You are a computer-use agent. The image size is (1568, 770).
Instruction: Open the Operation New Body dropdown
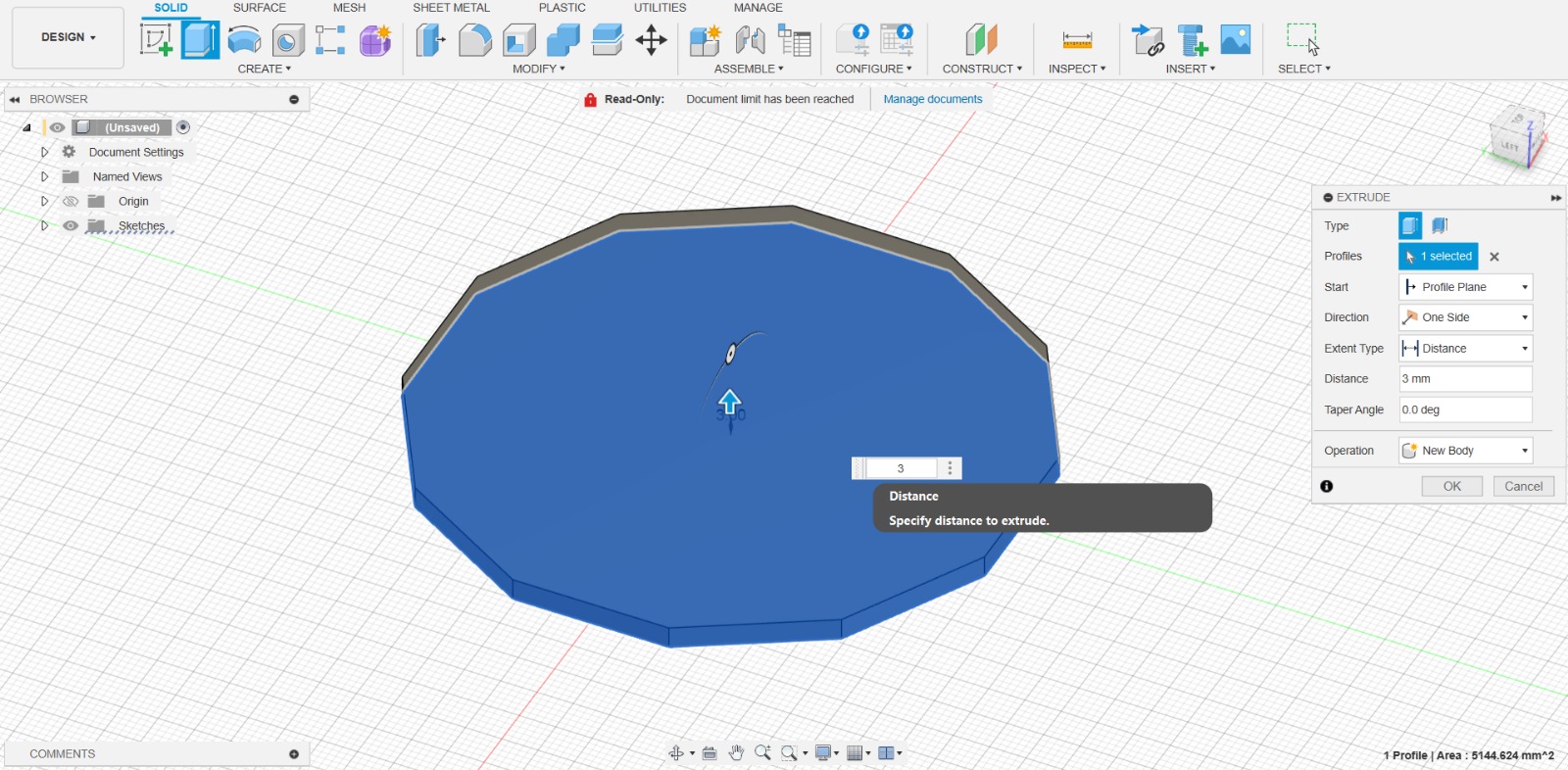pyautogui.click(x=1465, y=451)
